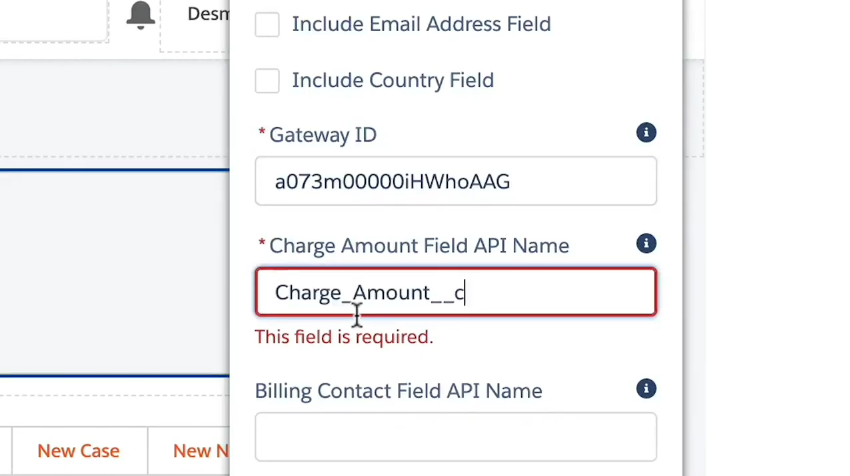The image size is (850, 476).
Task: Click the 'Charge Amount Field API Name' label
Action: (418, 246)
